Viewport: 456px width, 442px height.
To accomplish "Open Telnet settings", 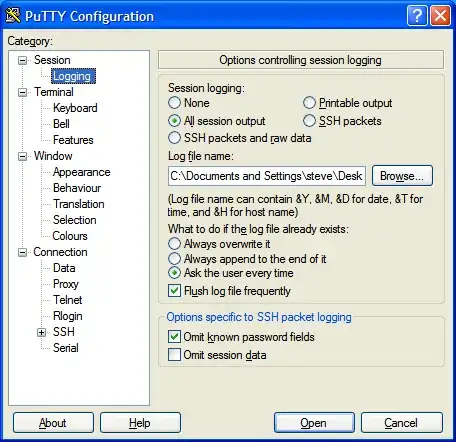I will coord(68,300).
